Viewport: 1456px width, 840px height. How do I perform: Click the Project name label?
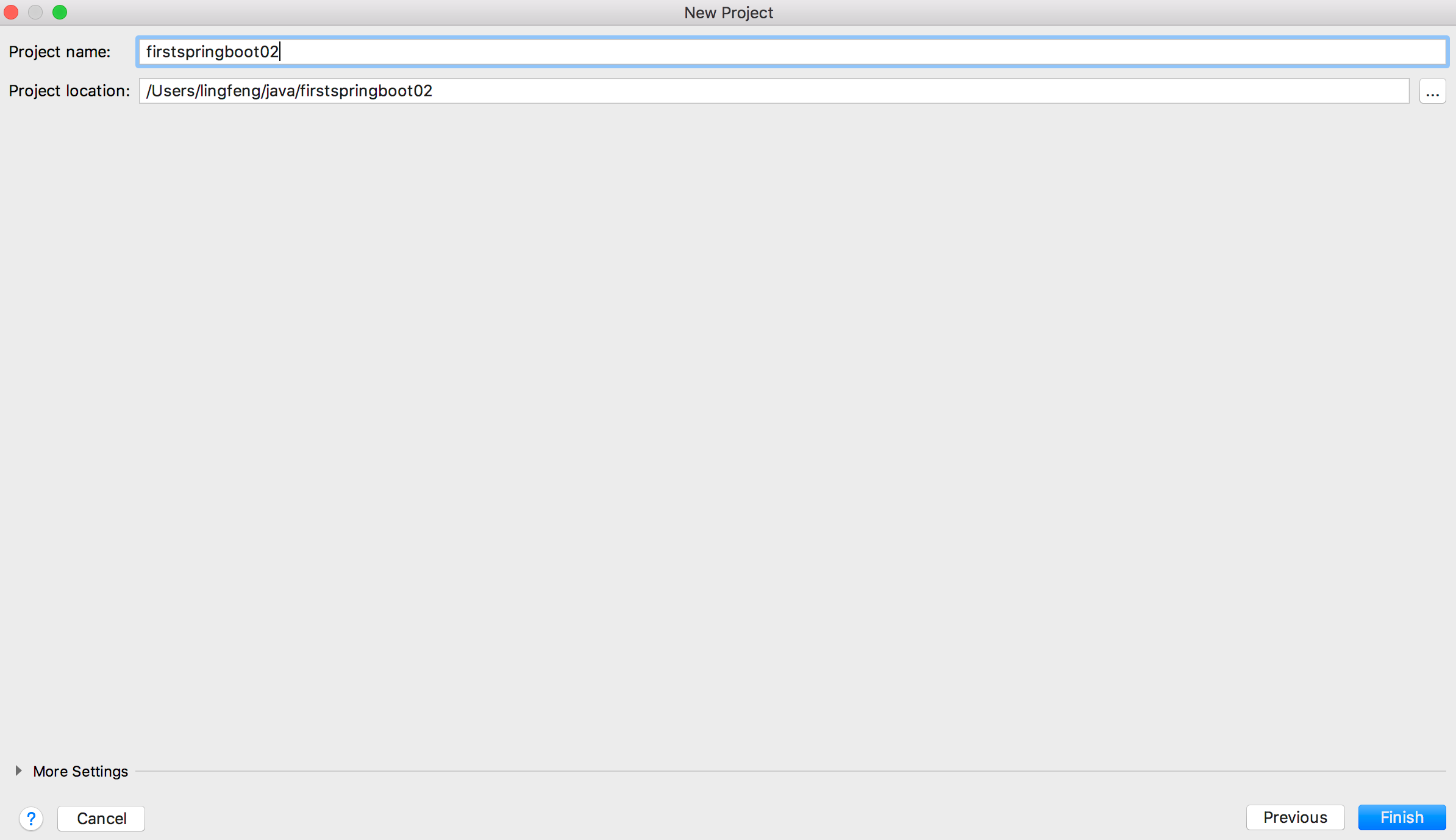[x=60, y=52]
